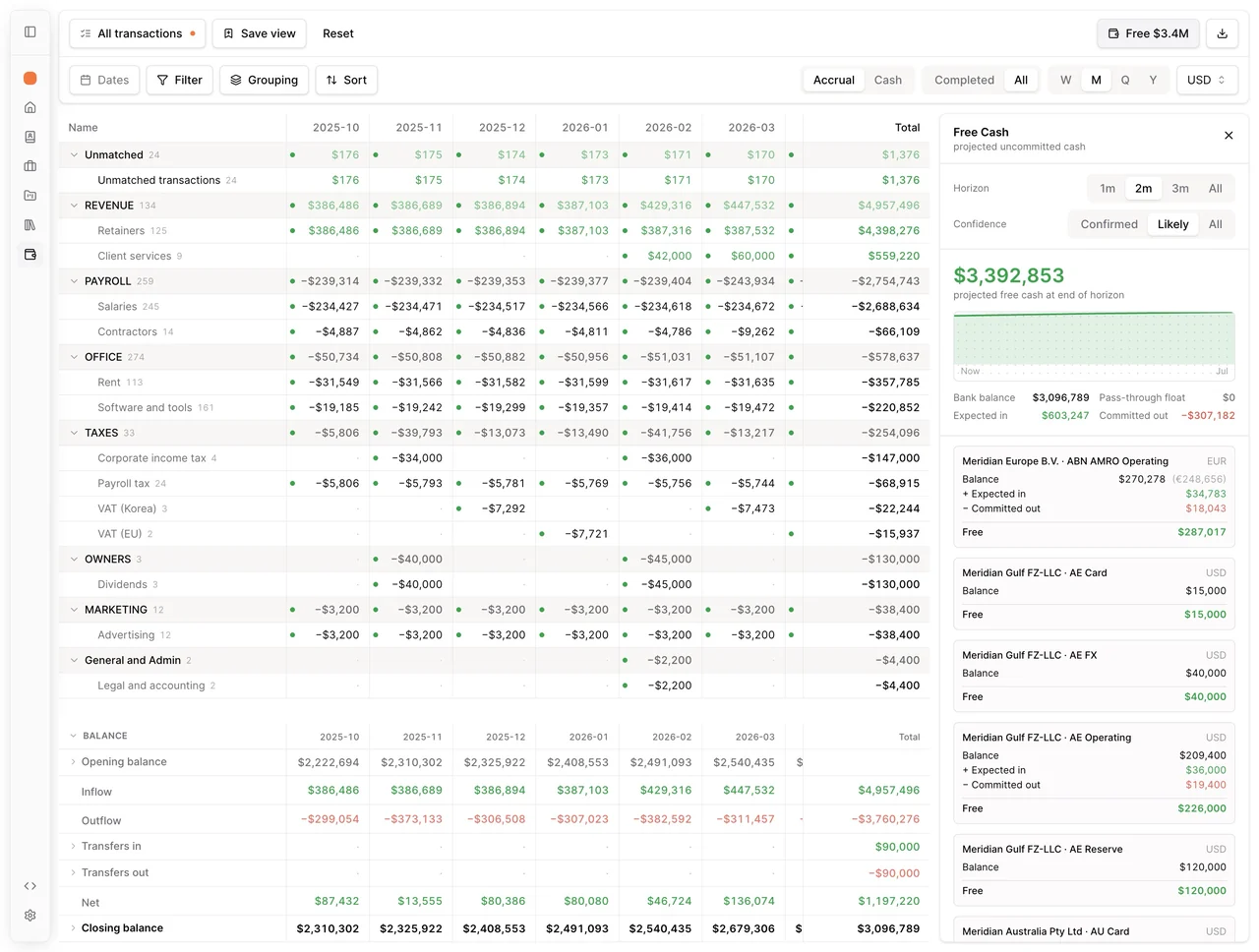
Task: Open the library books icon in sidebar
Action: [30, 225]
